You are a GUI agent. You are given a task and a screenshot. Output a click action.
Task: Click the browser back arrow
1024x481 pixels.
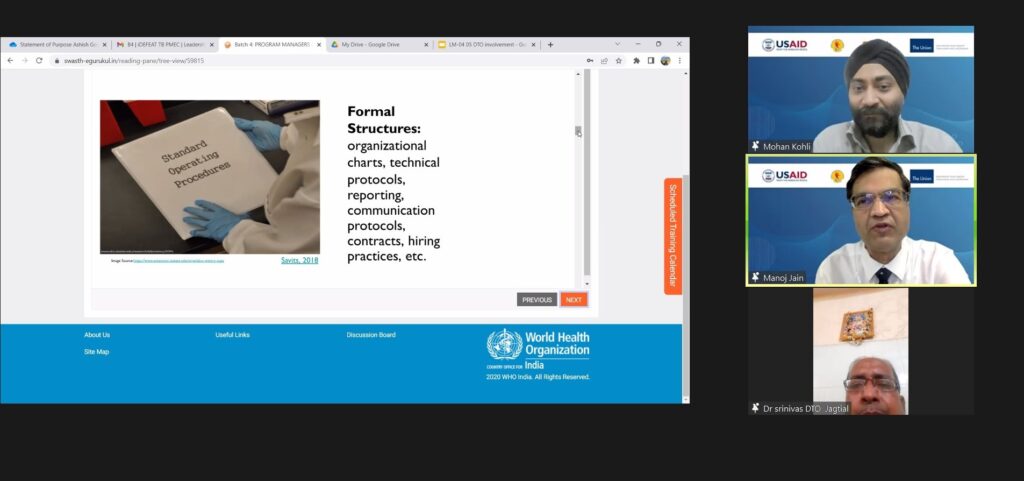pos(10,60)
